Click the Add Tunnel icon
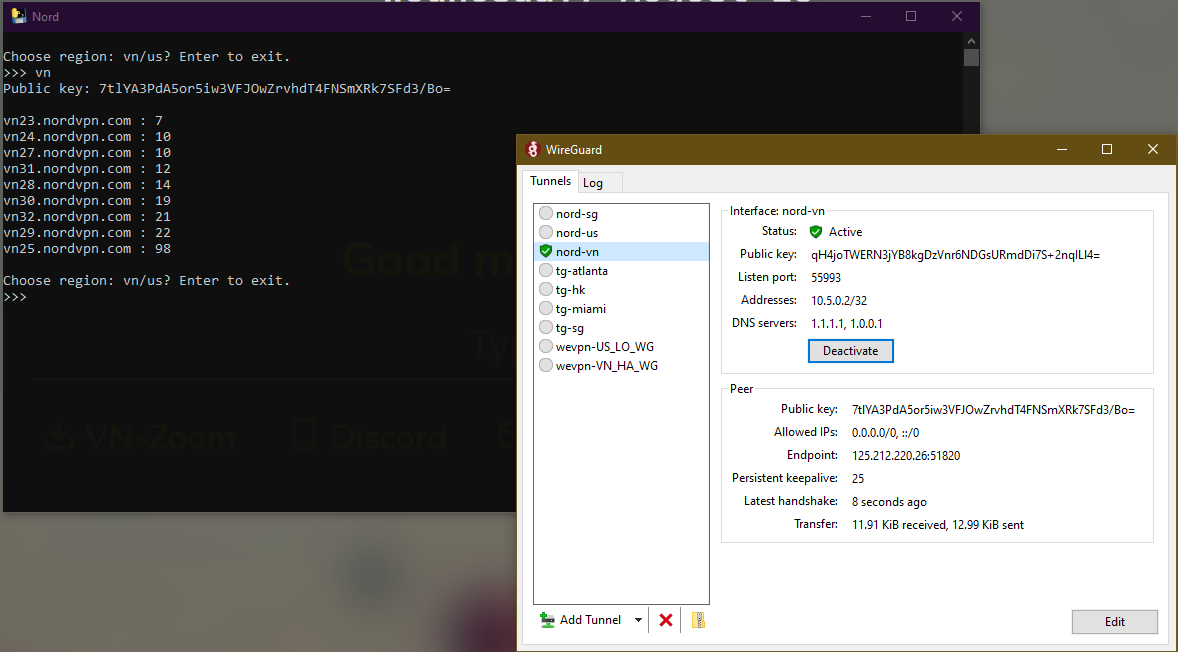This screenshot has height=652, width=1178. point(548,620)
